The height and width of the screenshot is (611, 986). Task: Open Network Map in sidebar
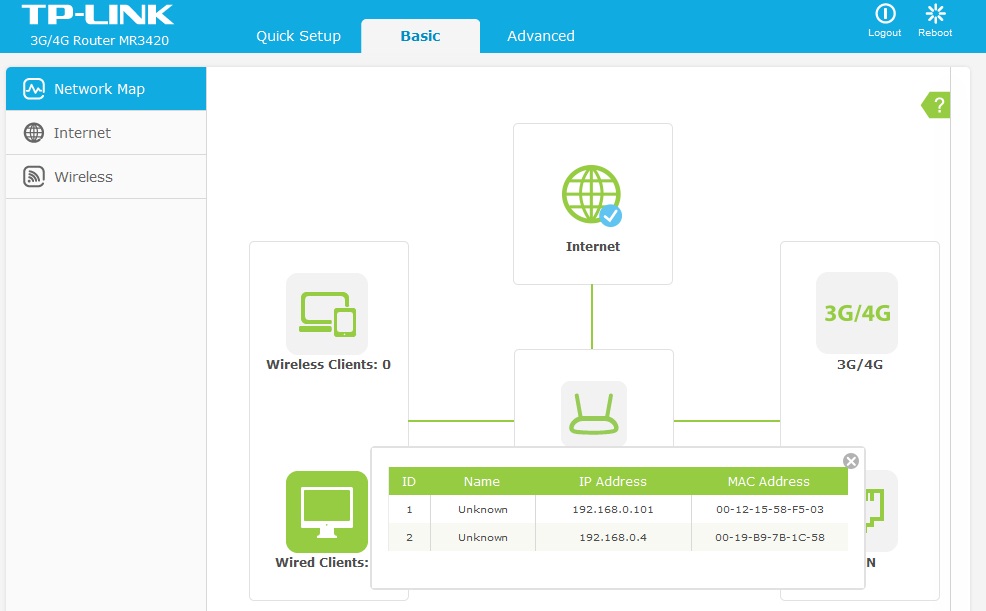click(106, 89)
